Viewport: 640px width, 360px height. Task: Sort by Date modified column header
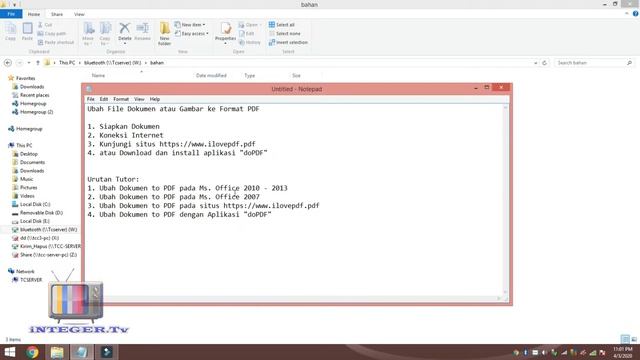coord(211,76)
